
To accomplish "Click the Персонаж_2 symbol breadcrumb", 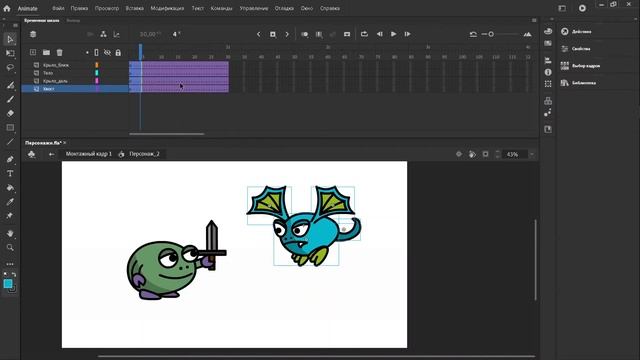I will (x=144, y=154).
